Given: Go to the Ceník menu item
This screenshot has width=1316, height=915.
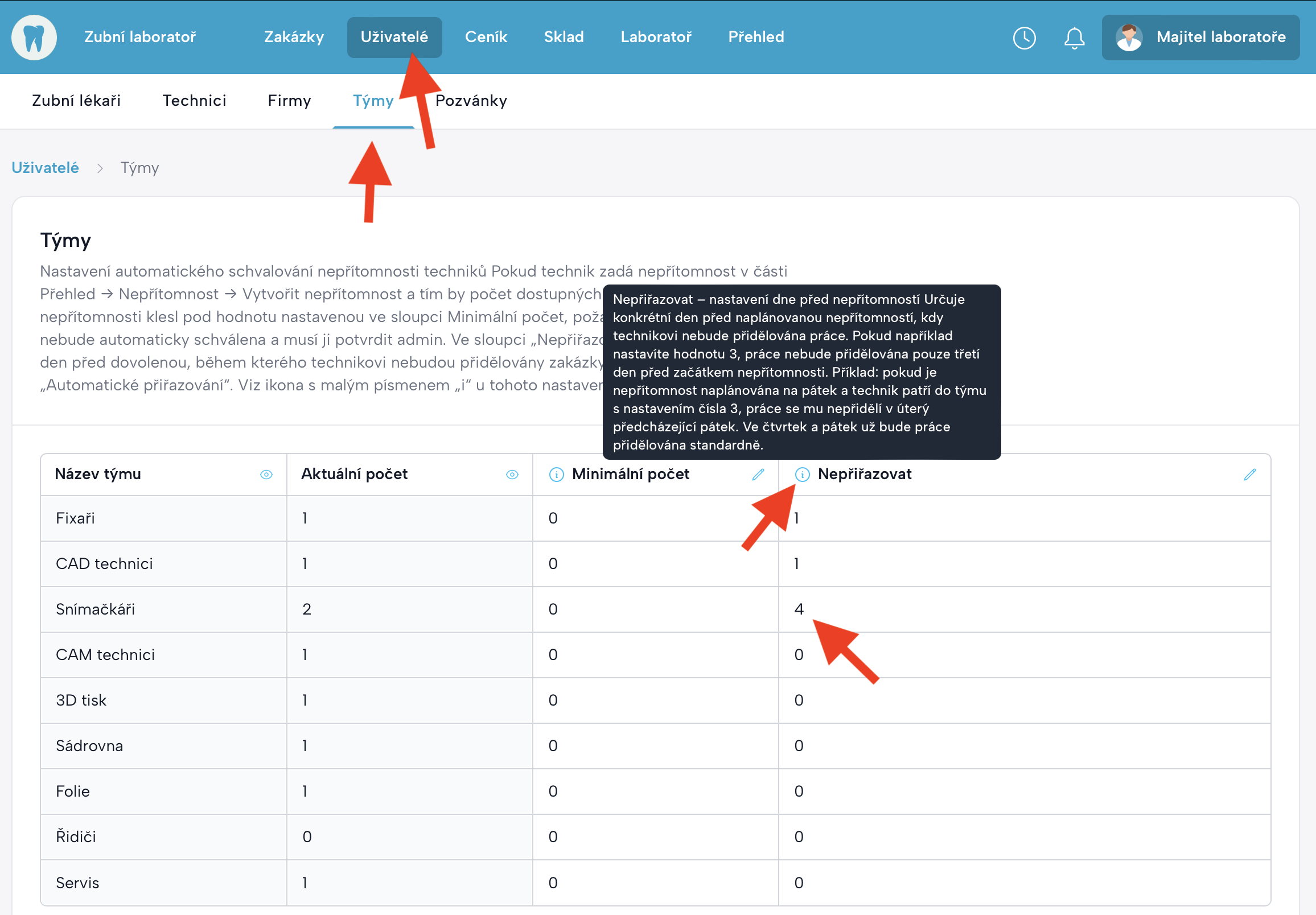Looking at the screenshot, I should point(486,37).
